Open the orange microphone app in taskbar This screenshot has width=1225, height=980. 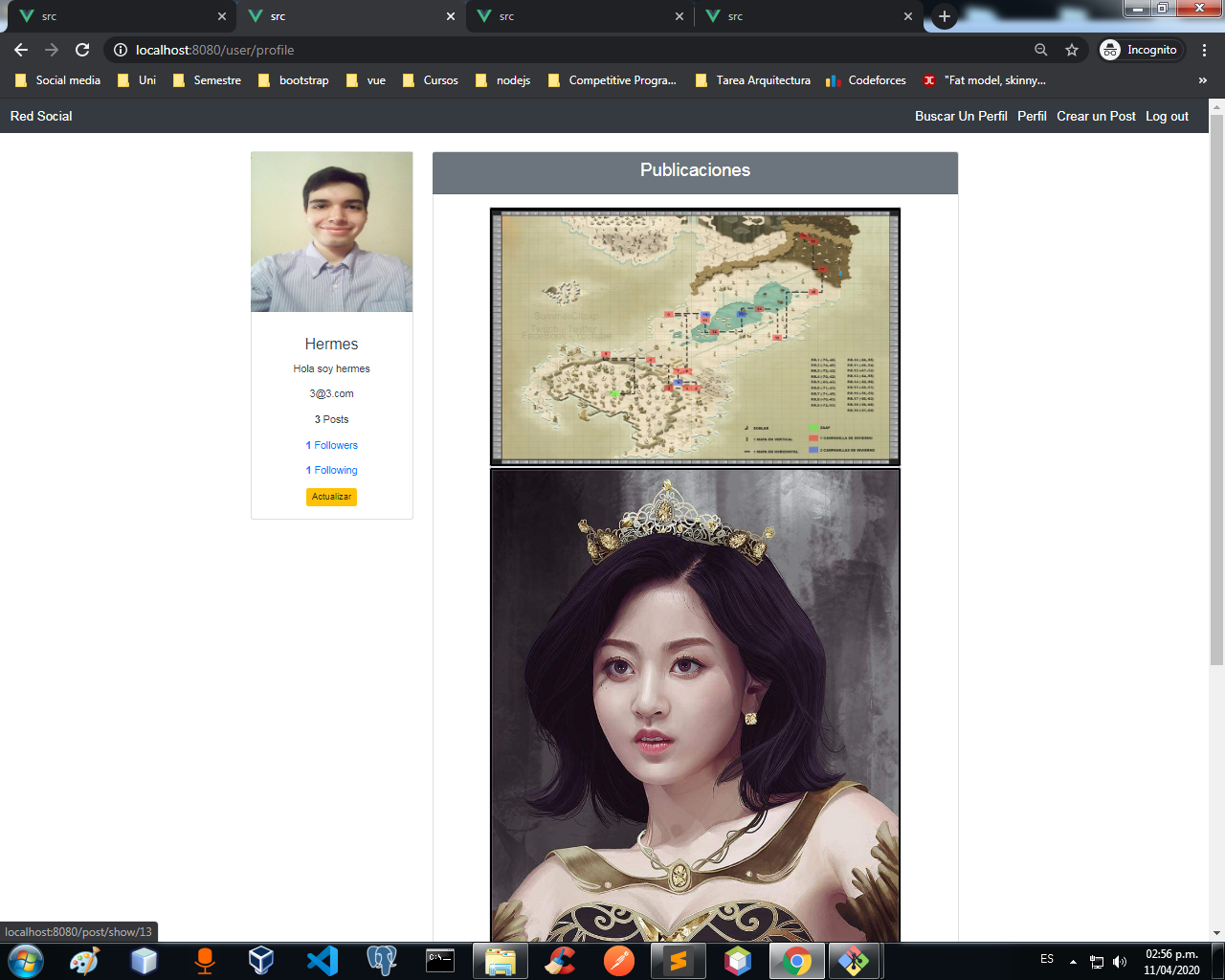(204, 961)
